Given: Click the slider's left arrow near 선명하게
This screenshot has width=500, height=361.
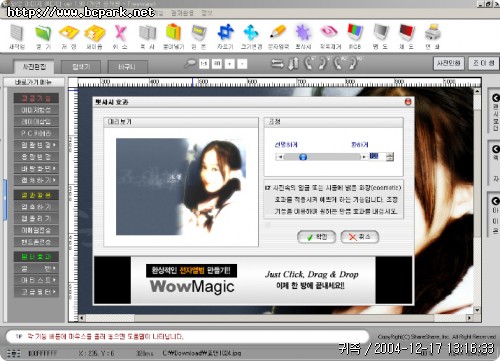Looking at the screenshot, I should [280, 157].
